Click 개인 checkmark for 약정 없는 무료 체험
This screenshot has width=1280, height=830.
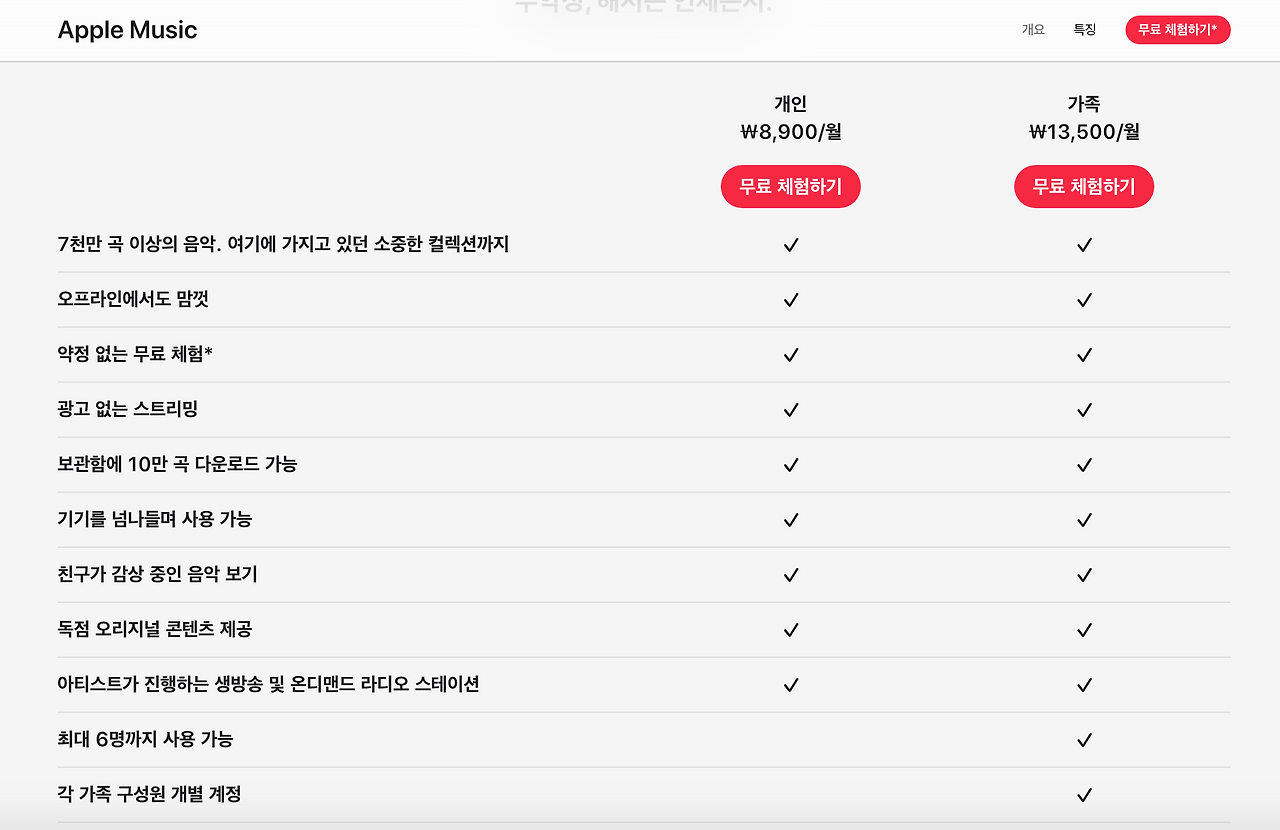(x=791, y=355)
